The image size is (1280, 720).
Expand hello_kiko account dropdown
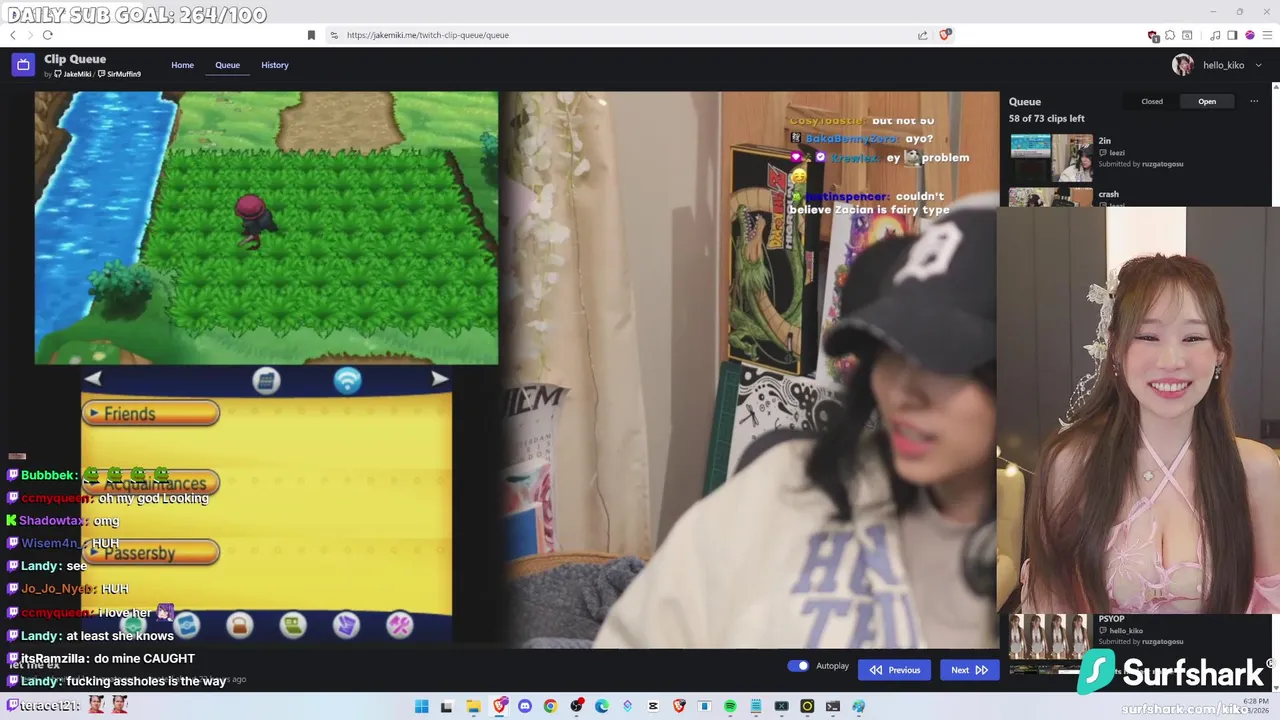tap(1258, 65)
